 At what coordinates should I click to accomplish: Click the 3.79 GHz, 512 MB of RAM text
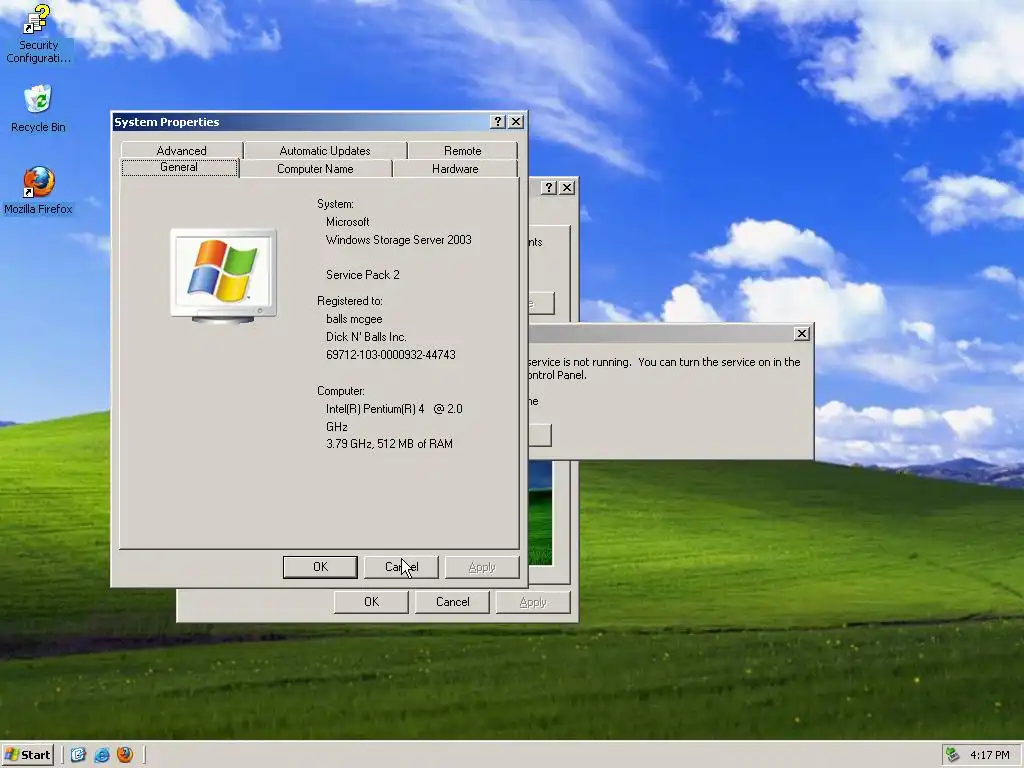[x=389, y=444]
